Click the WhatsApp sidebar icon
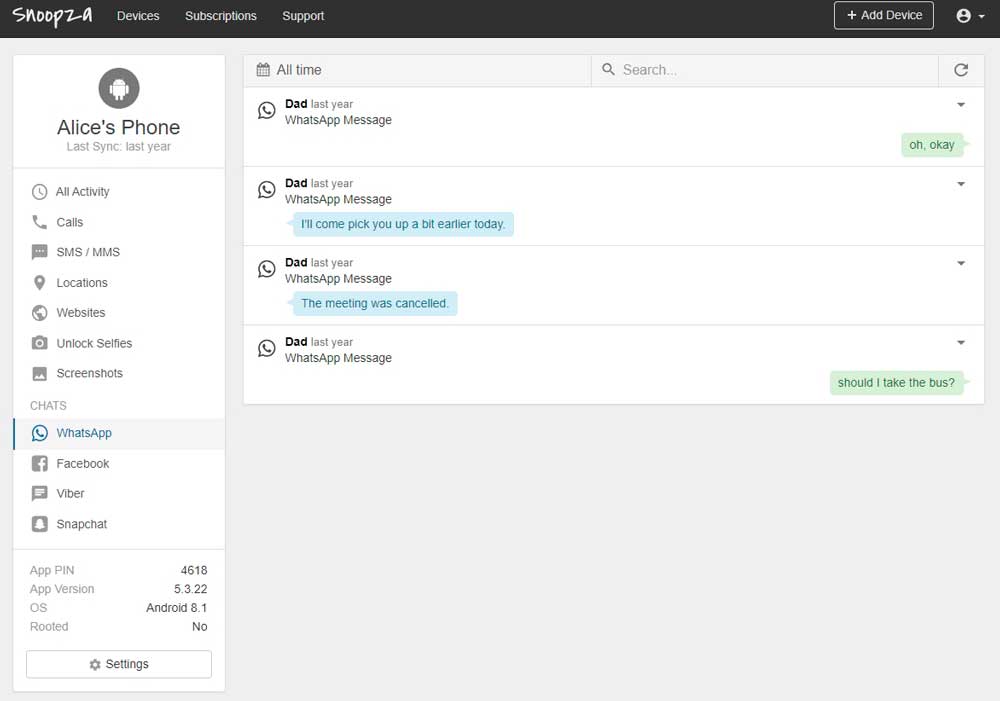The image size is (1000, 701). click(x=40, y=433)
